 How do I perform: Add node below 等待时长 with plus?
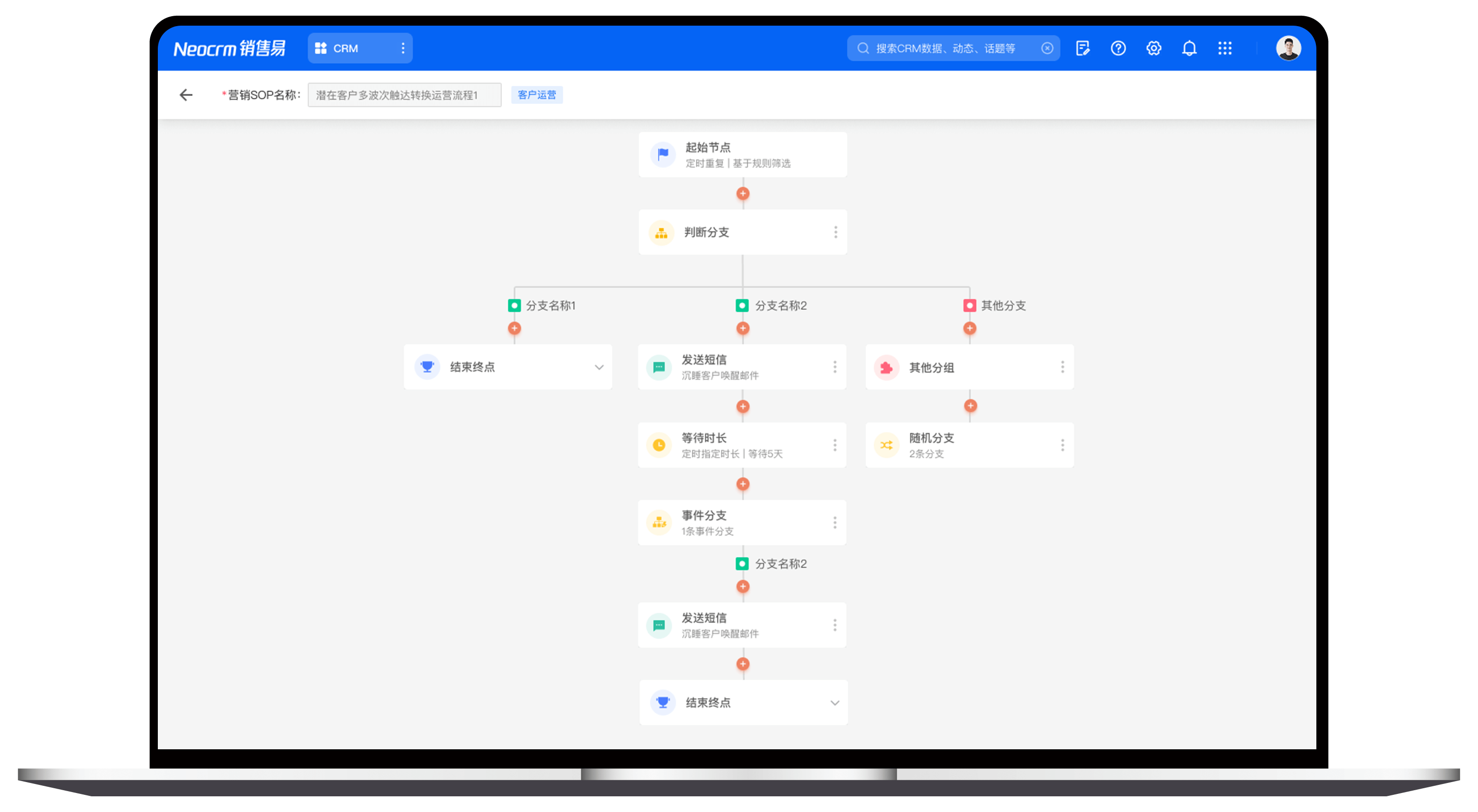coord(743,484)
